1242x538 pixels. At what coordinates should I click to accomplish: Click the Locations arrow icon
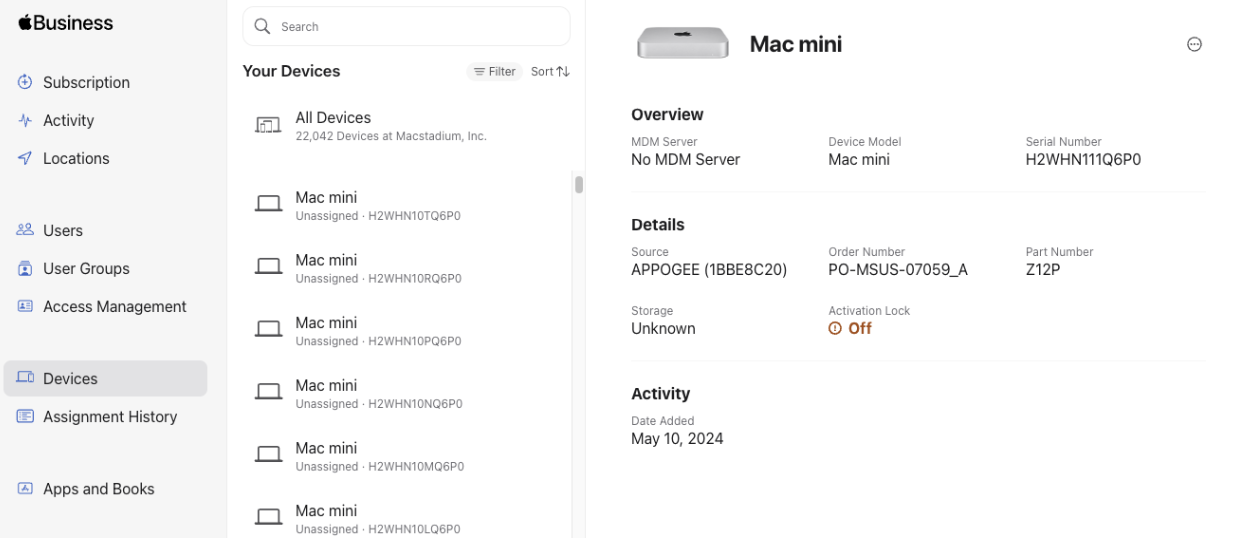[x=25, y=158]
